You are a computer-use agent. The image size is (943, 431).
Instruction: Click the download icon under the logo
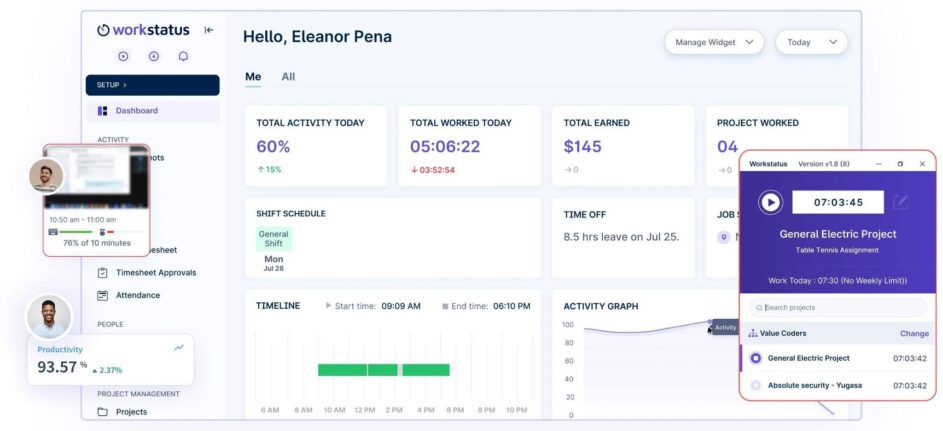(153, 56)
